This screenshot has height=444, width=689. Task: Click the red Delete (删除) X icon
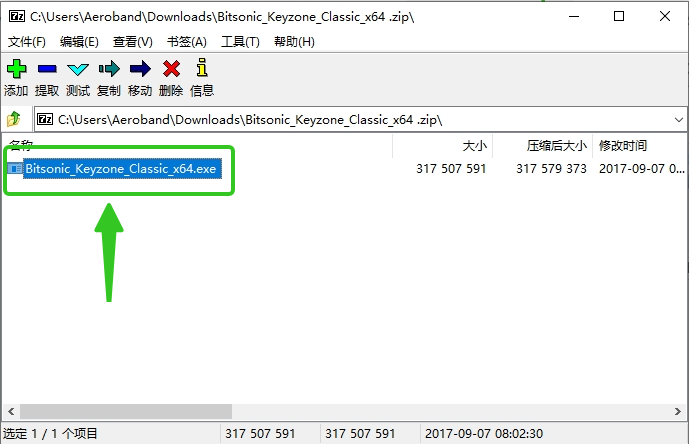[171, 69]
